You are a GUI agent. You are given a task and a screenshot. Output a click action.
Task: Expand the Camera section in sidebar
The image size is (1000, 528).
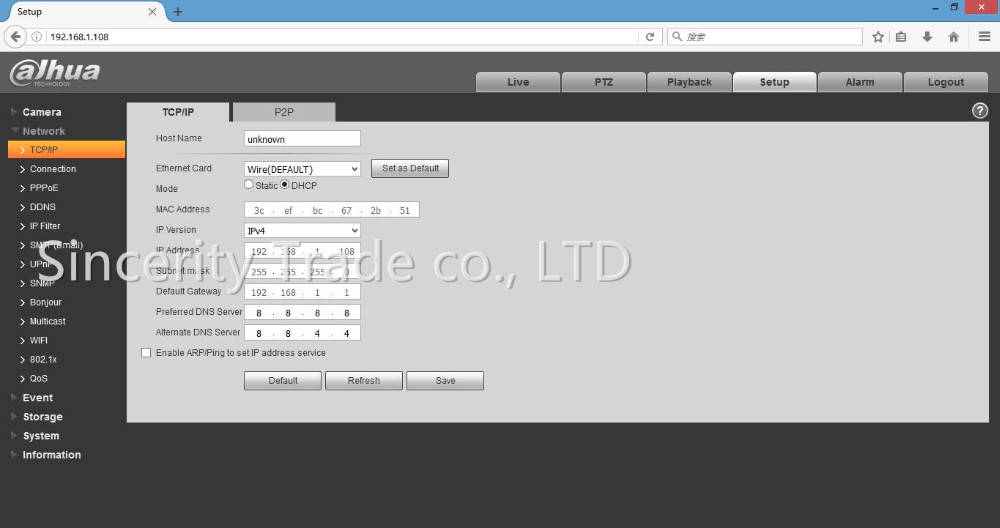click(42, 112)
